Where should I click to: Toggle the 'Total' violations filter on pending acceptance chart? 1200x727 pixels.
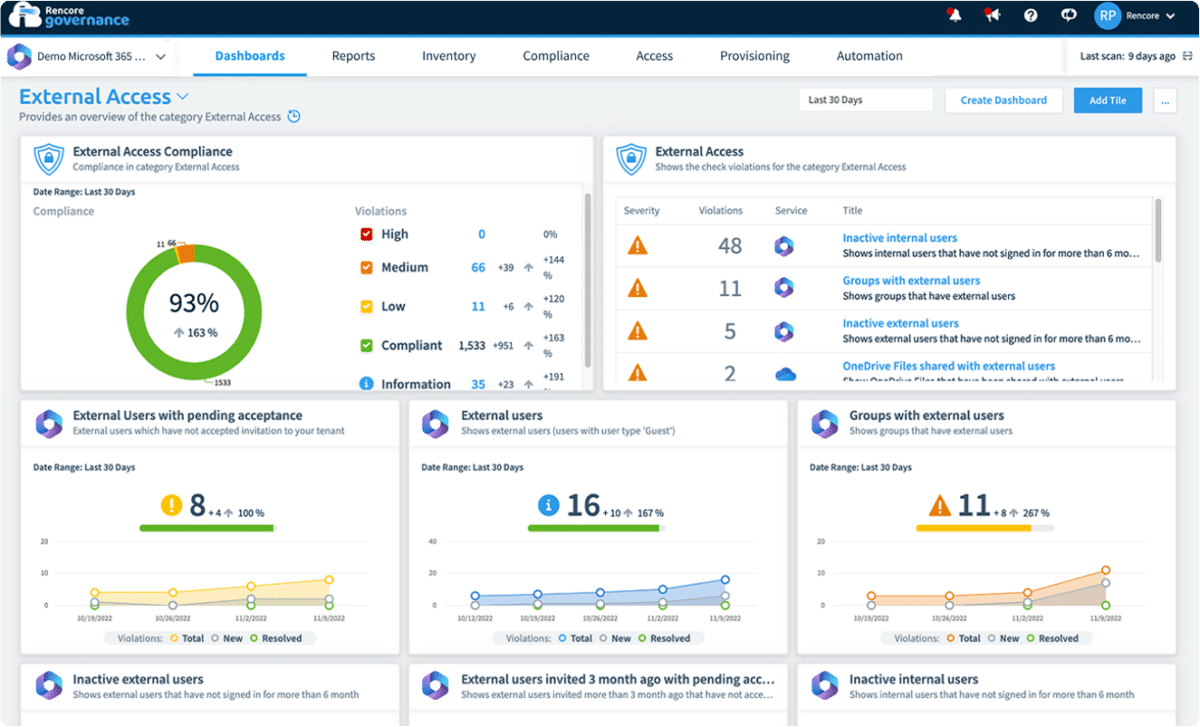coord(188,637)
